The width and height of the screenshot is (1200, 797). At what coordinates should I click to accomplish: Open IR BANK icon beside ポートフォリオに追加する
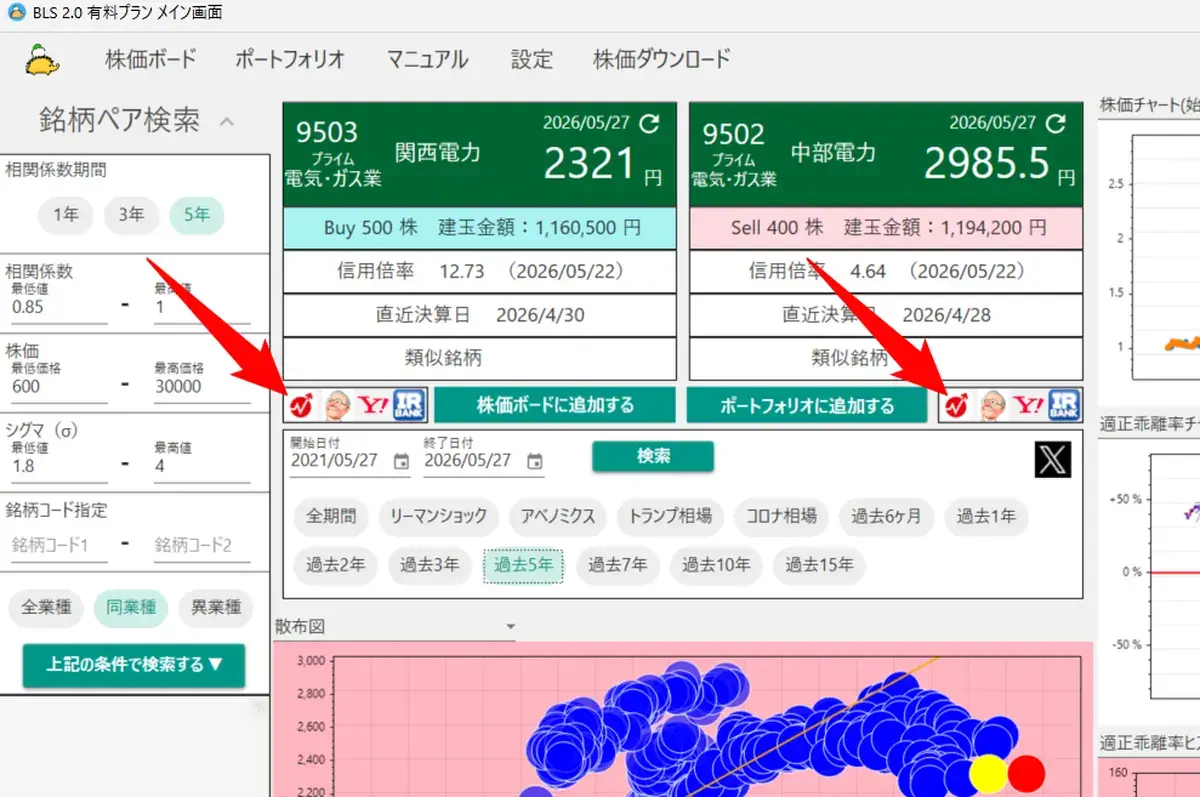[x=1063, y=404]
